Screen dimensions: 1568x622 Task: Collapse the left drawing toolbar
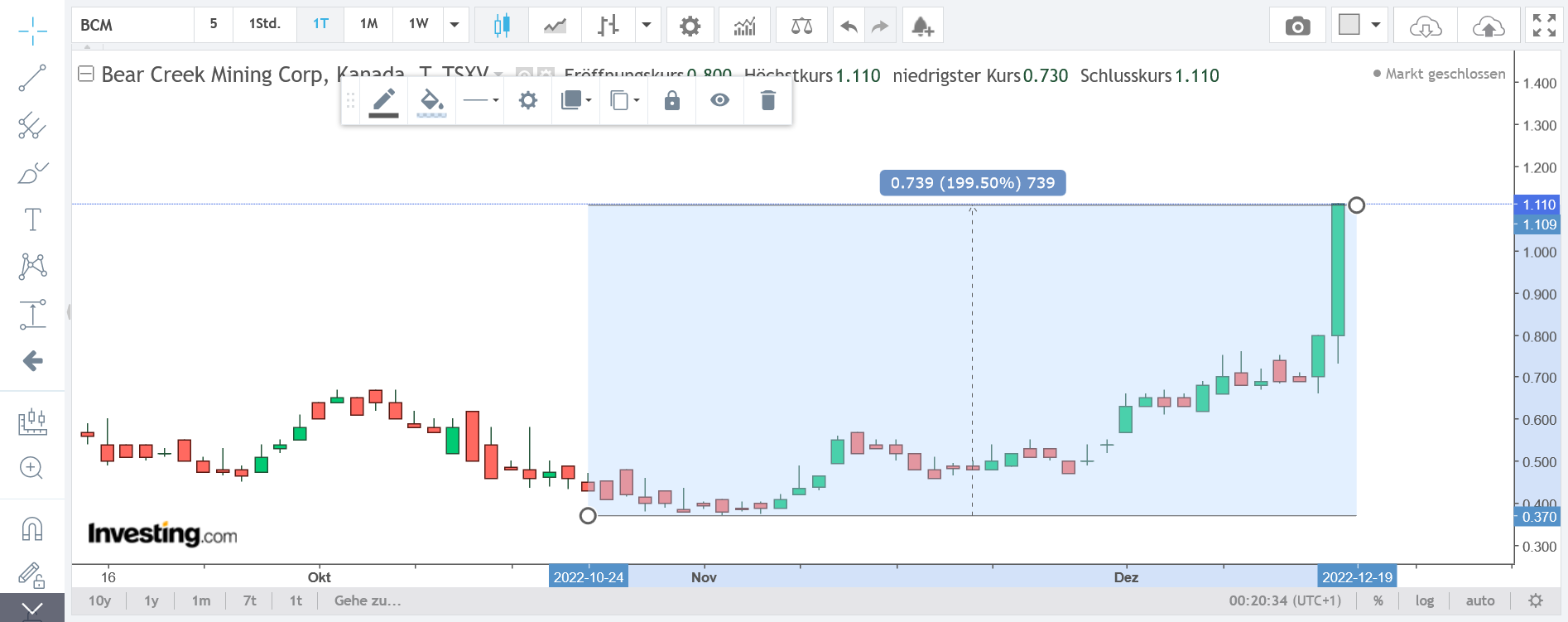(32, 610)
